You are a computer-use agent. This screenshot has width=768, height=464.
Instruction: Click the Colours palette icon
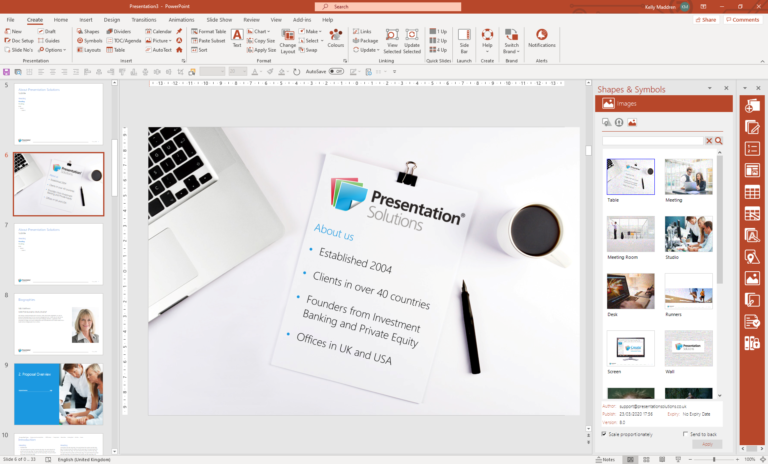click(x=336, y=37)
